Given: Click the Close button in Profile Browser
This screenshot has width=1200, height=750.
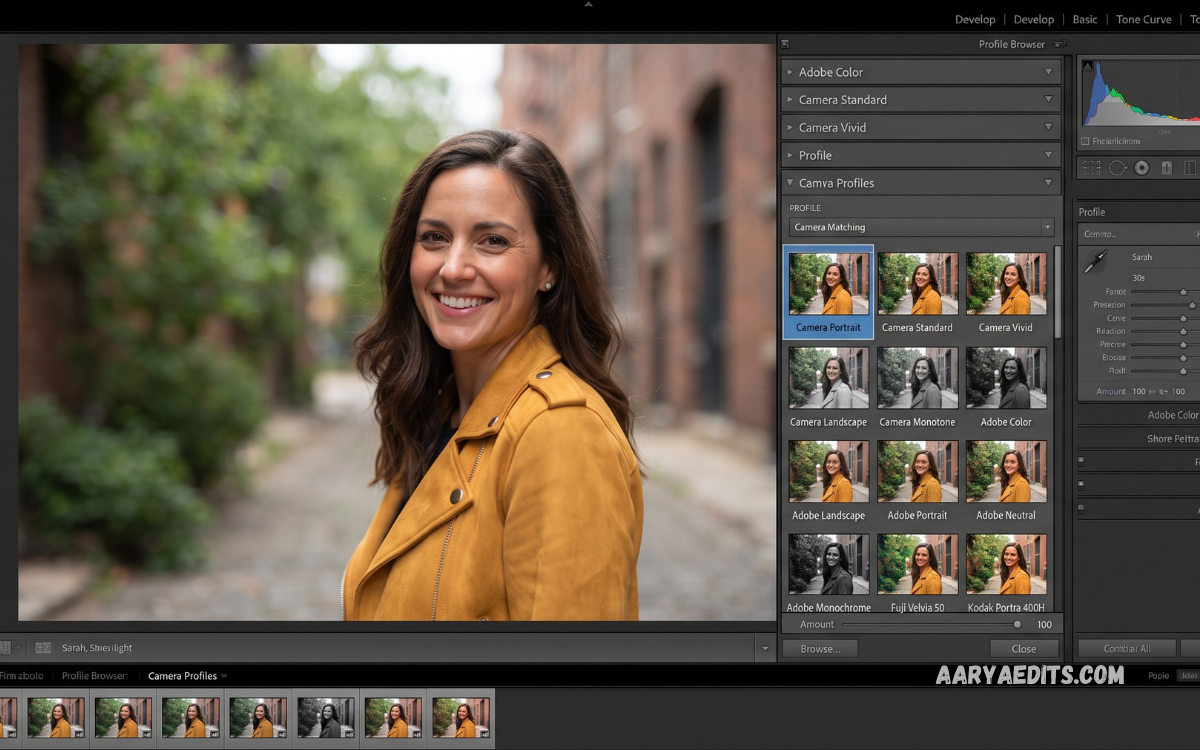Looking at the screenshot, I should coord(1024,649).
